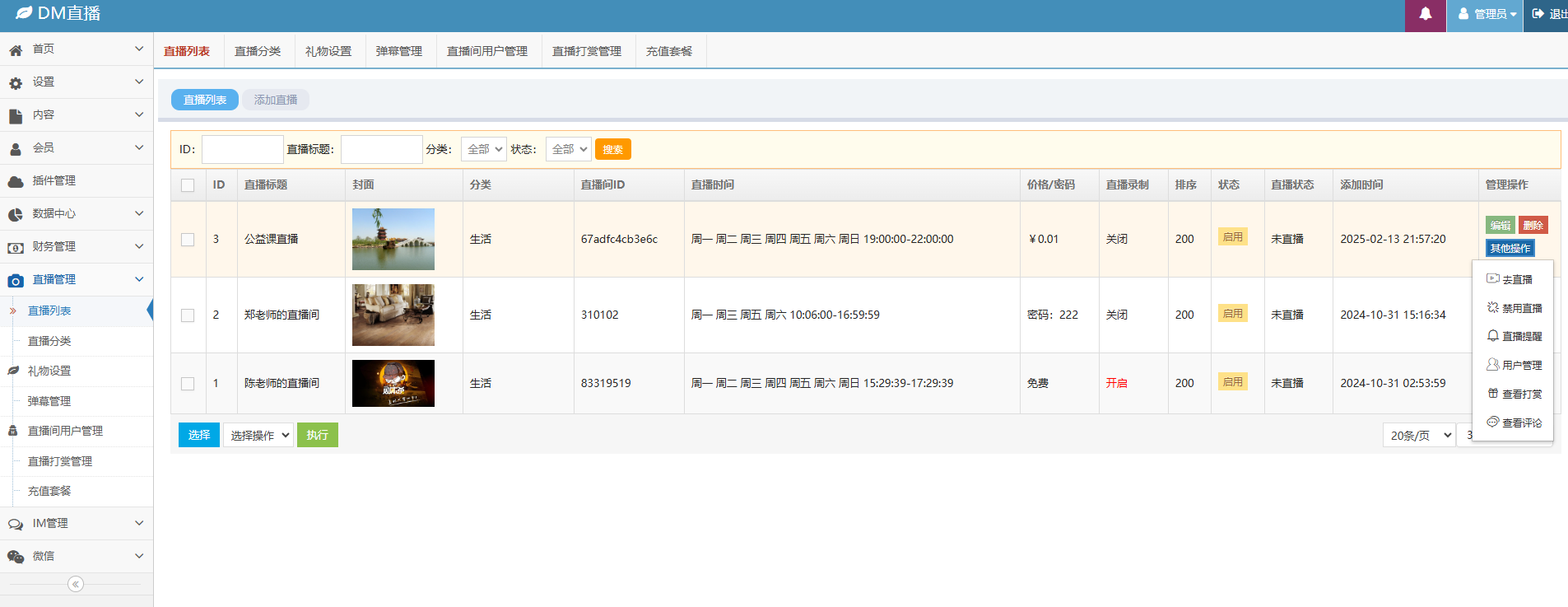This screenshot has width=1568, height=607.
Task: Click the 直播标题 search input field
Action: pyautogui.click(x=381, y=149)
